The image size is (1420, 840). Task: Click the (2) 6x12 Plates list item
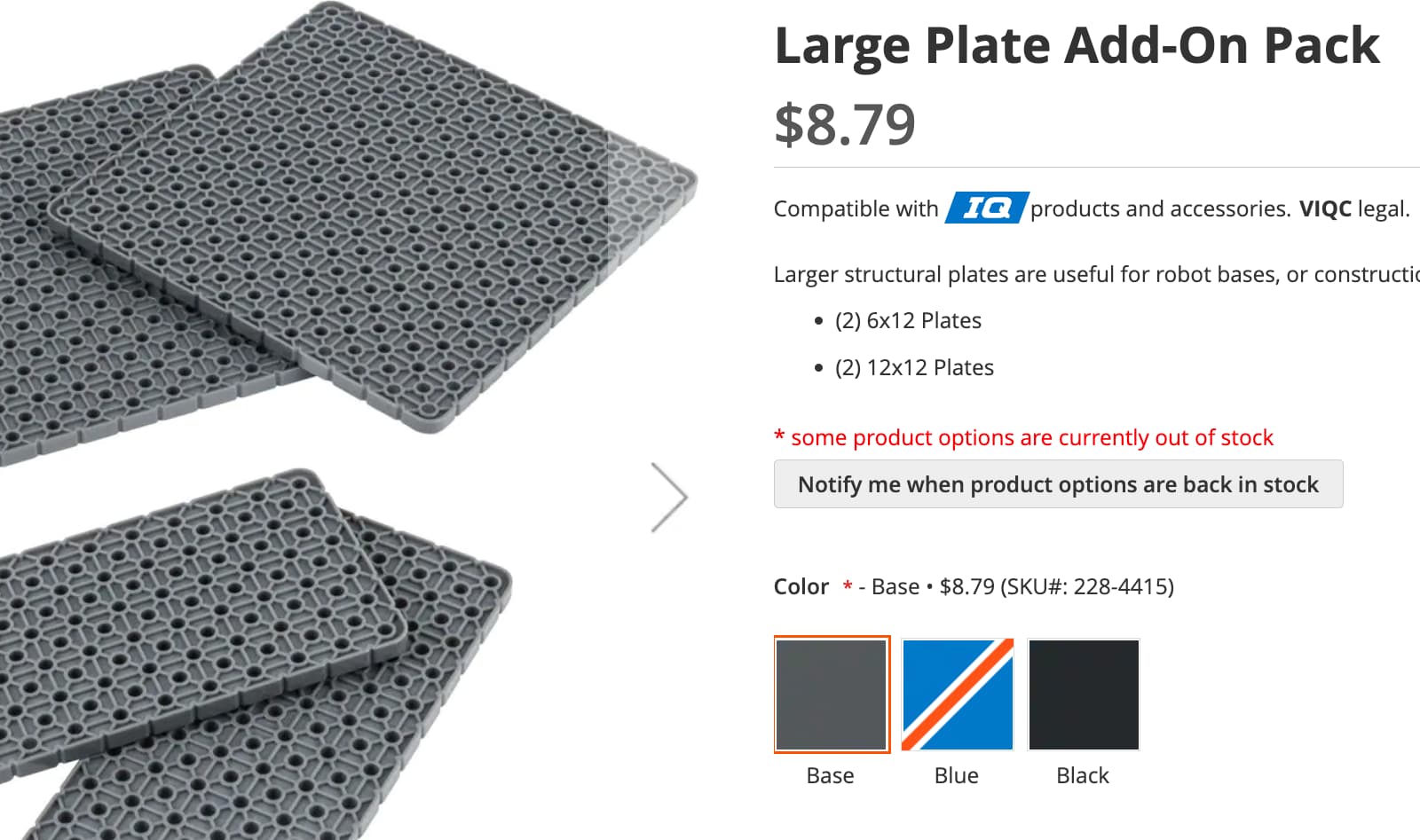(x=908, y=320)
